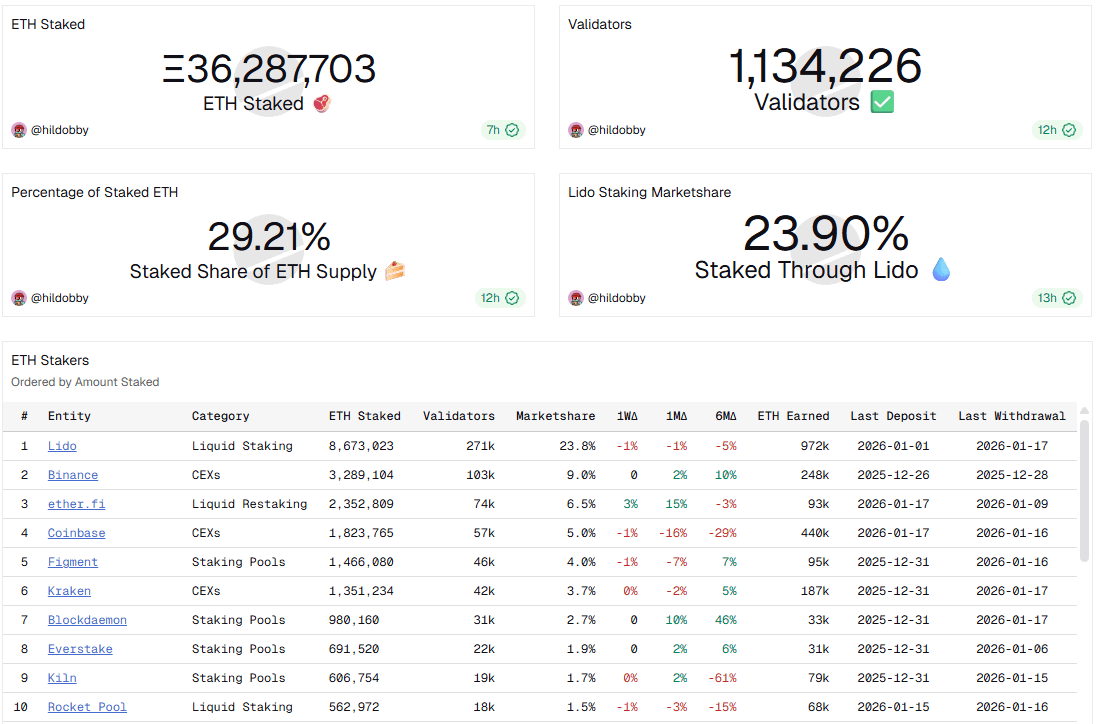Click the ETH Stakers table vertical scrollbar
The image size is (1098, 724).
pyautogui.click(x=1084, y=490)
